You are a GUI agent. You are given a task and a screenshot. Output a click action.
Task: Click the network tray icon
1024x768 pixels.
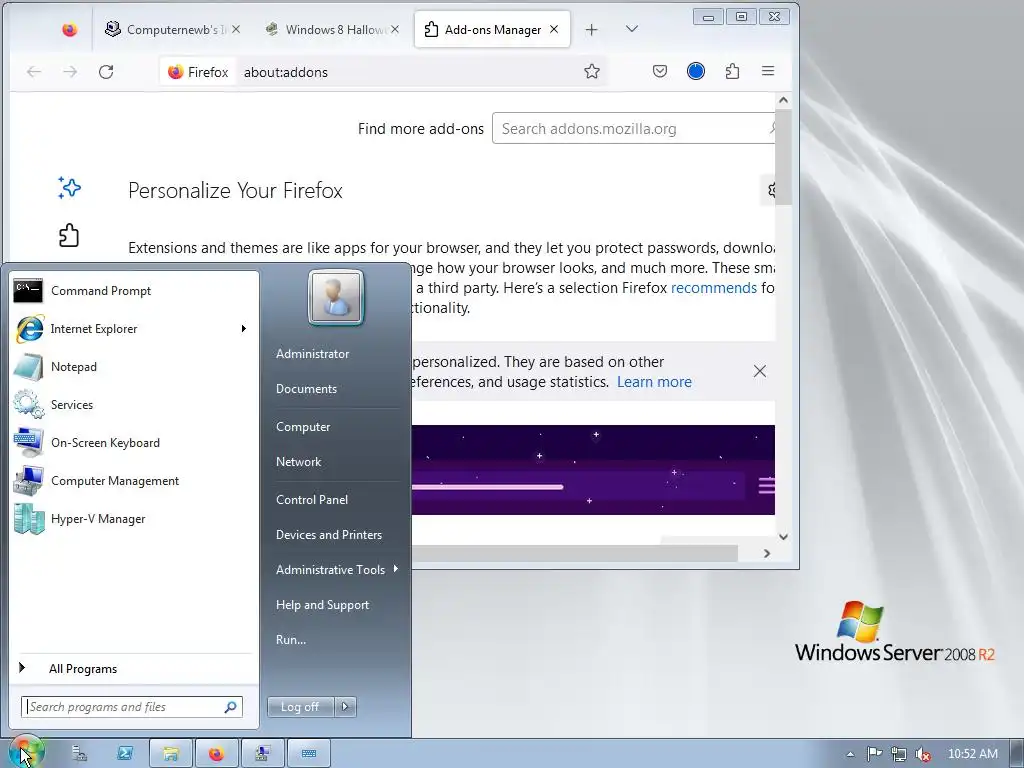pyautogui.click(x=899, y=754)
